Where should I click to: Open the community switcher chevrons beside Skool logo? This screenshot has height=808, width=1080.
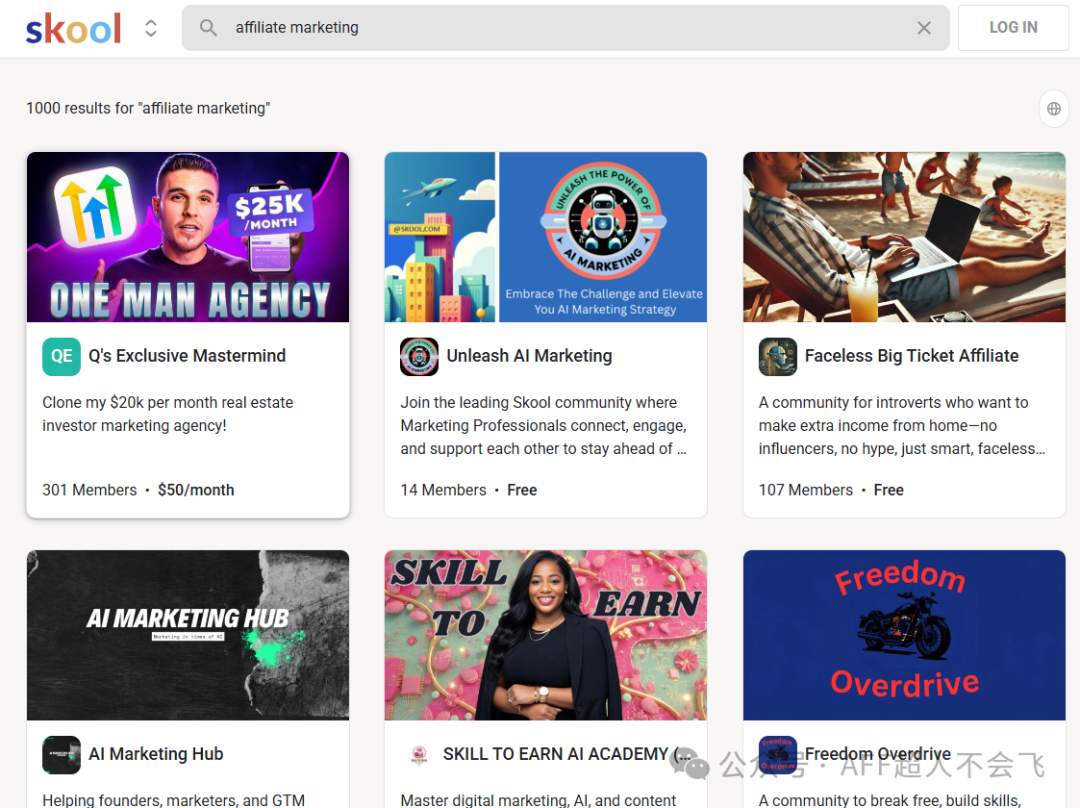click(151, 28)
